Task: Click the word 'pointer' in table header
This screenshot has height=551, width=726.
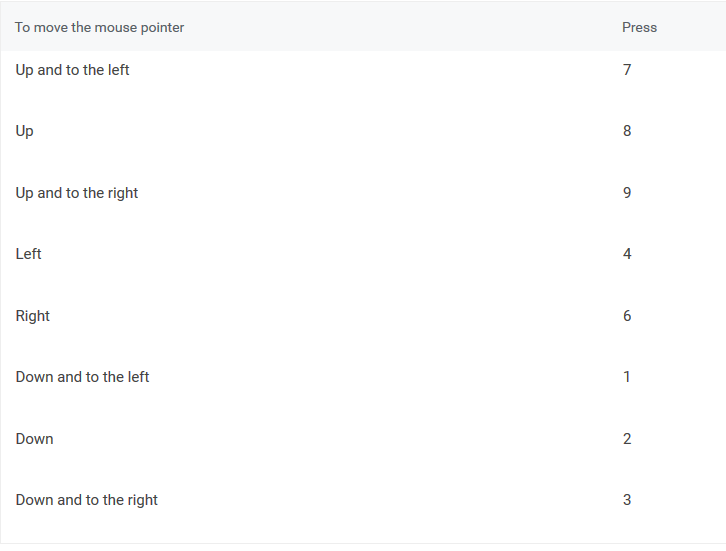Action: [162, 28]
